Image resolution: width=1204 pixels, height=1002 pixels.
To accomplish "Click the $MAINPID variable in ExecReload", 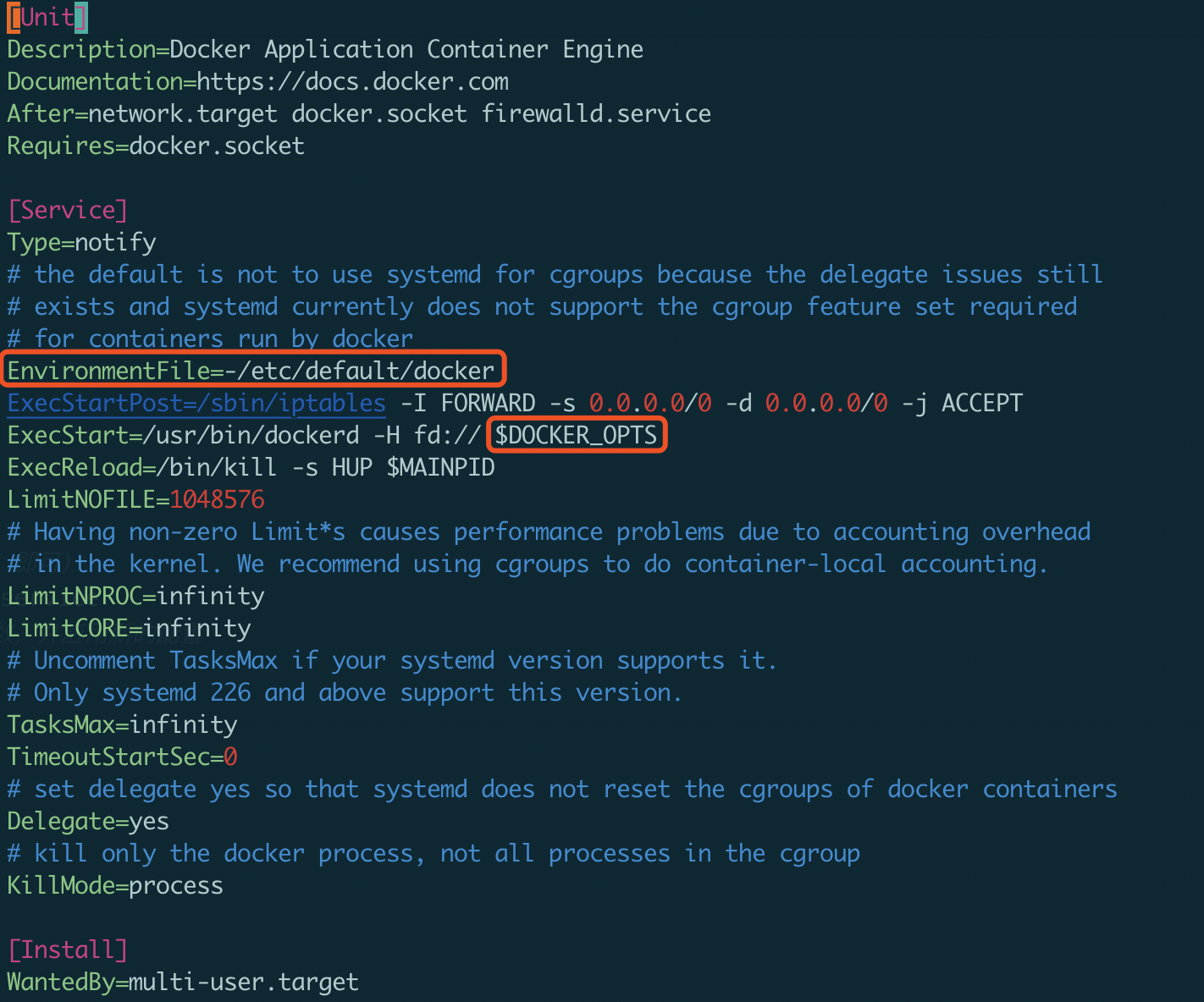I will point(440,467).
